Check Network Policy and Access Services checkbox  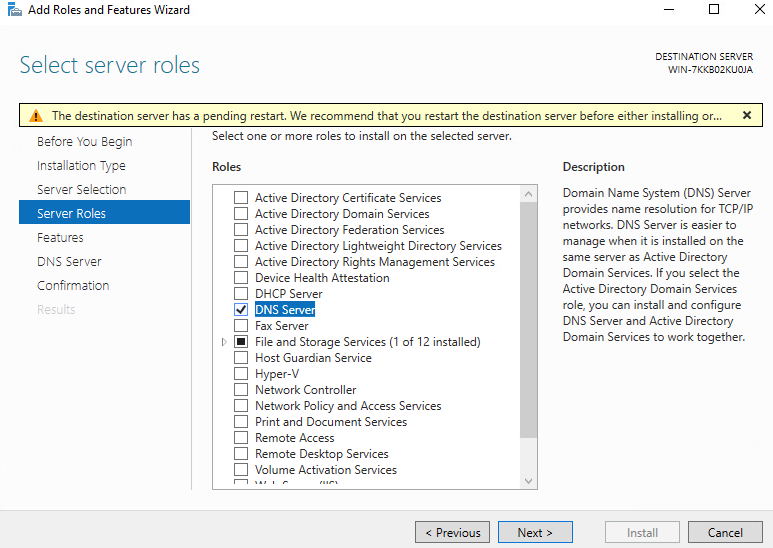pyautogui.click(x=241, y=406)
